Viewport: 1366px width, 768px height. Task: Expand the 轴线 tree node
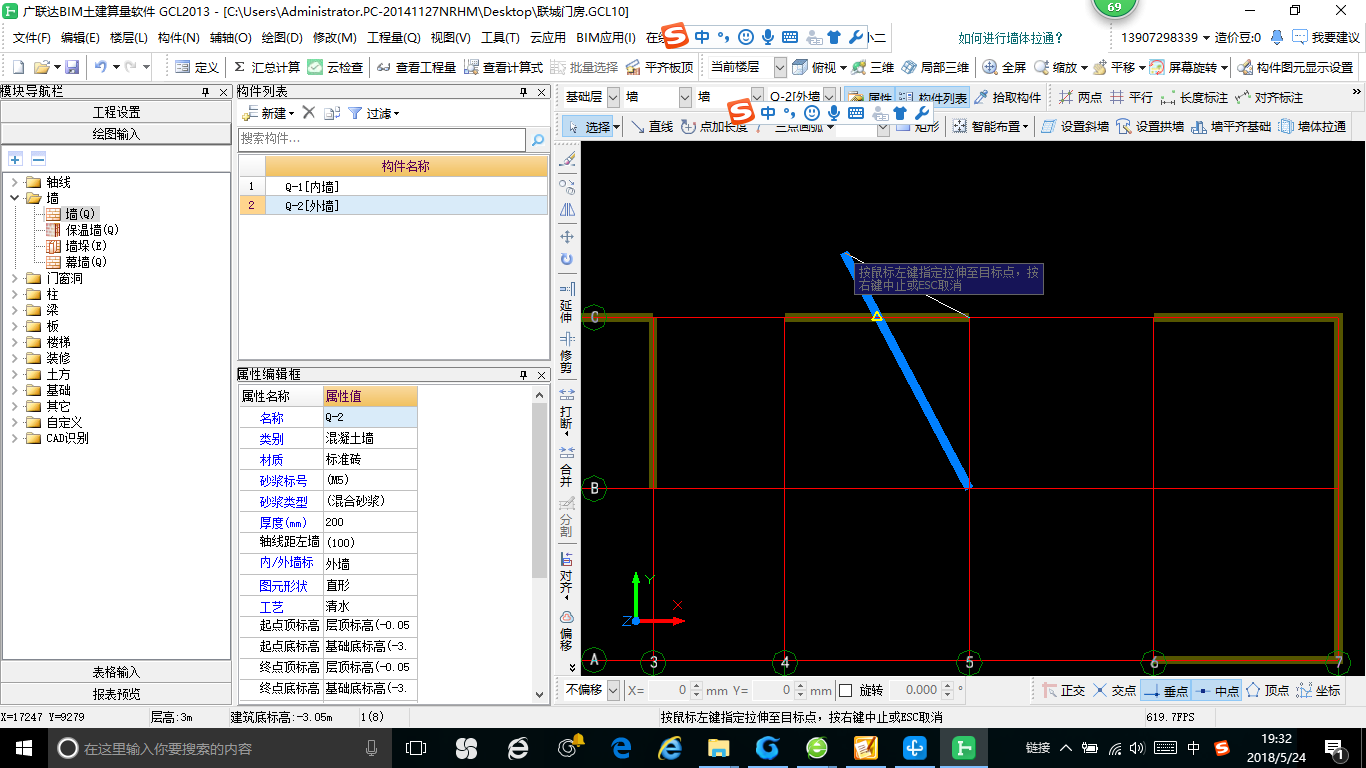point(15,182)
